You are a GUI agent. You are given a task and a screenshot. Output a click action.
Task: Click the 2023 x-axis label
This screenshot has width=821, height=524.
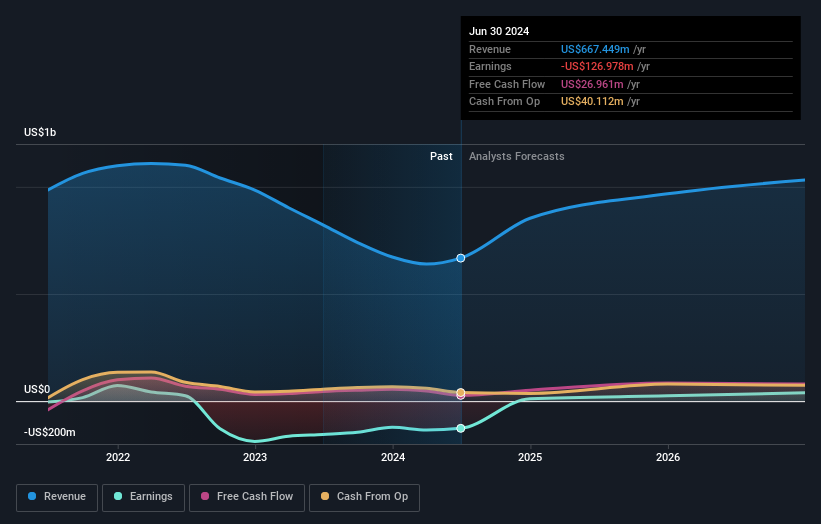pos(255,457)
